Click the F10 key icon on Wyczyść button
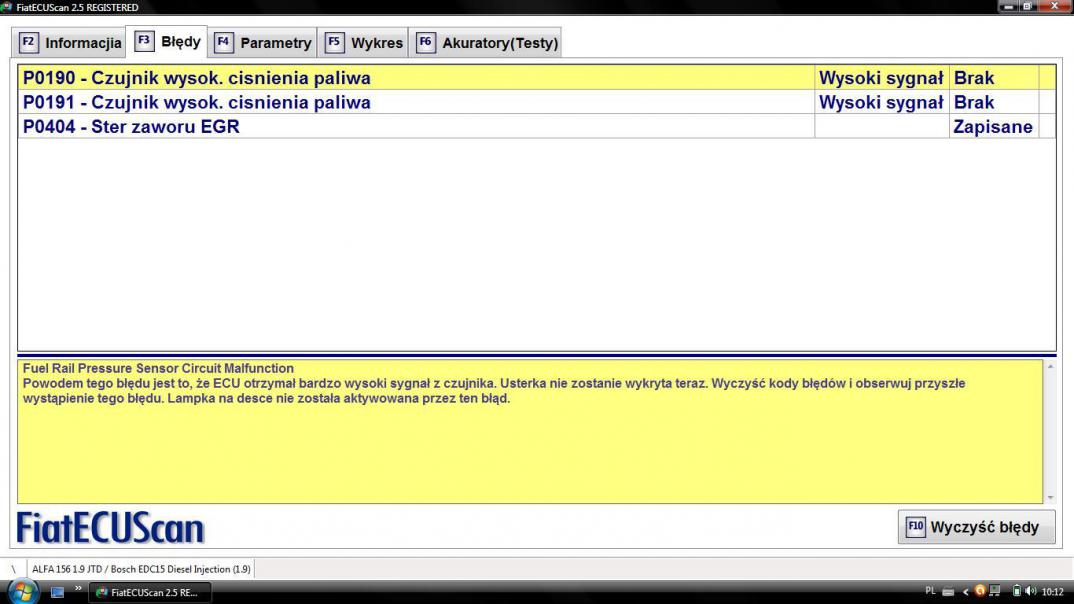The image size is (1074, 604). coord(916,527)
